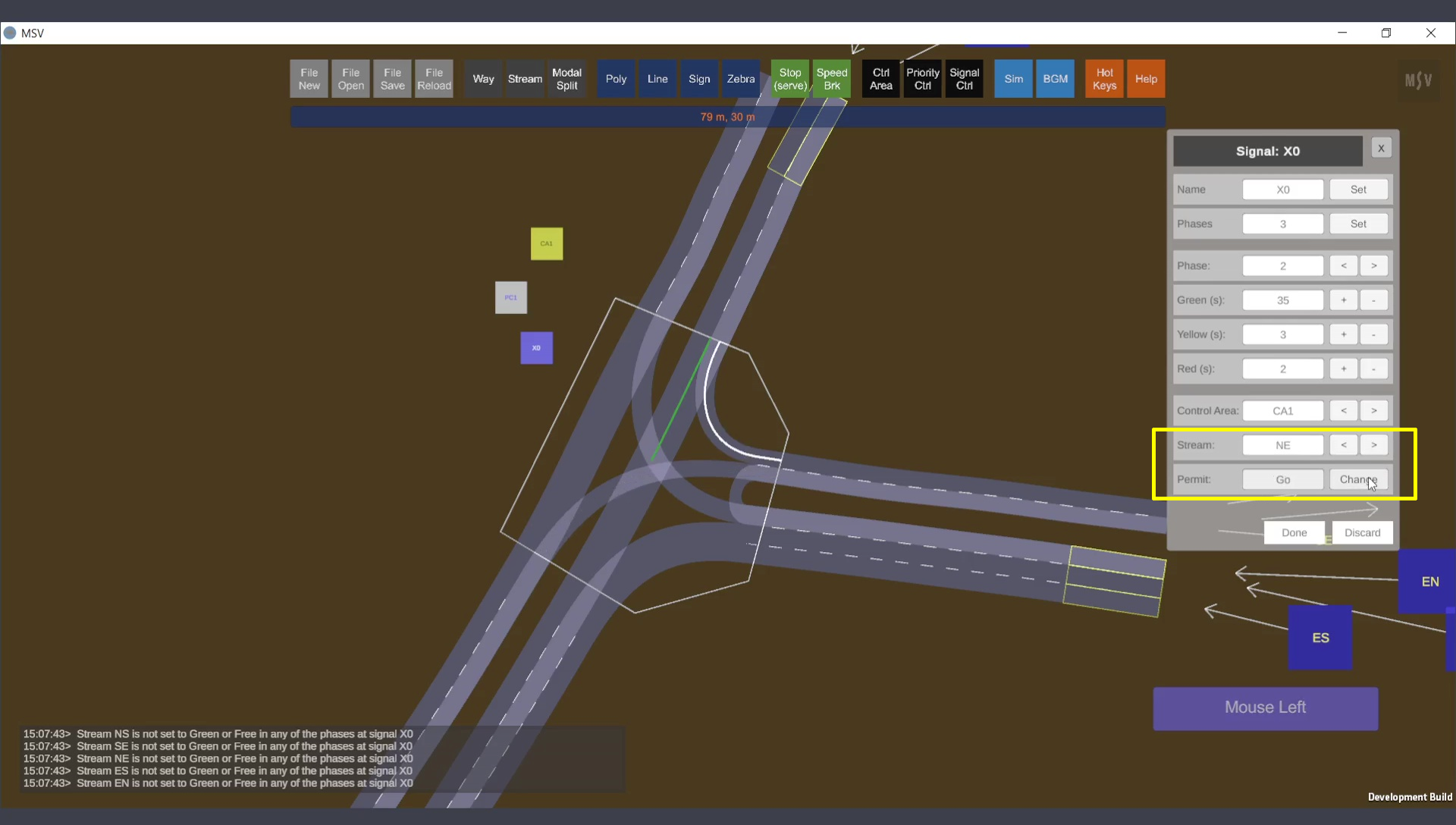
Task: Click the Phases number input field
Action: pyautogui.click(x=1282, y=224)
